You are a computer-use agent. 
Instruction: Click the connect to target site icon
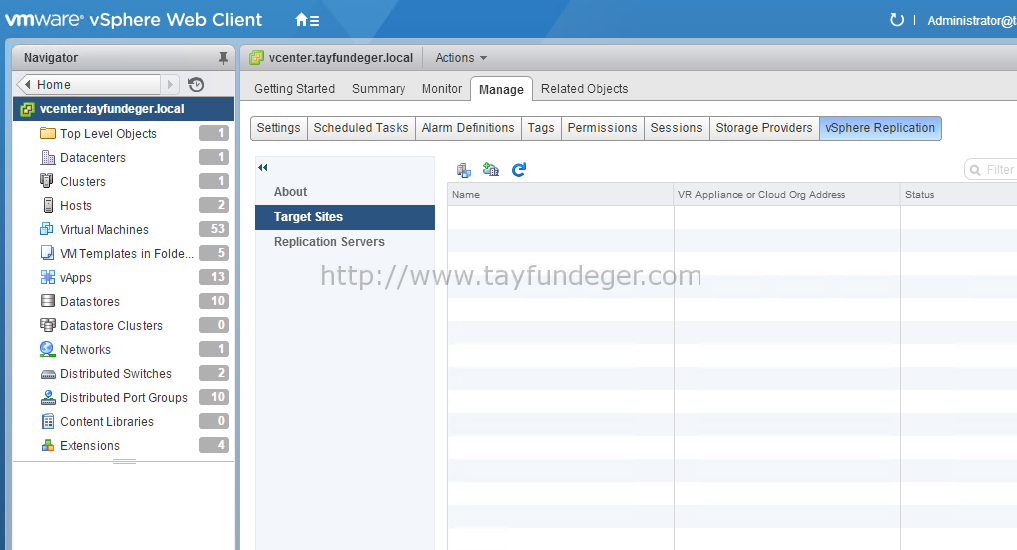[463, 170]
